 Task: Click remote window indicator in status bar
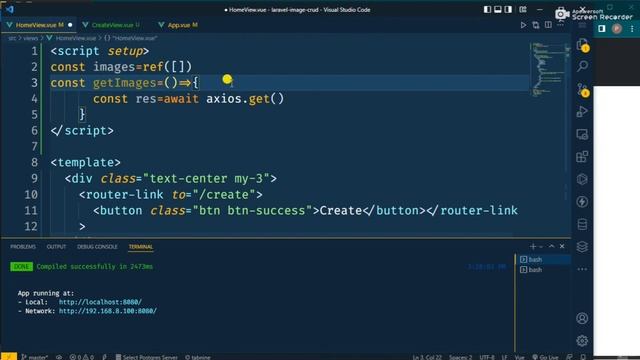(x=9, y=357)
